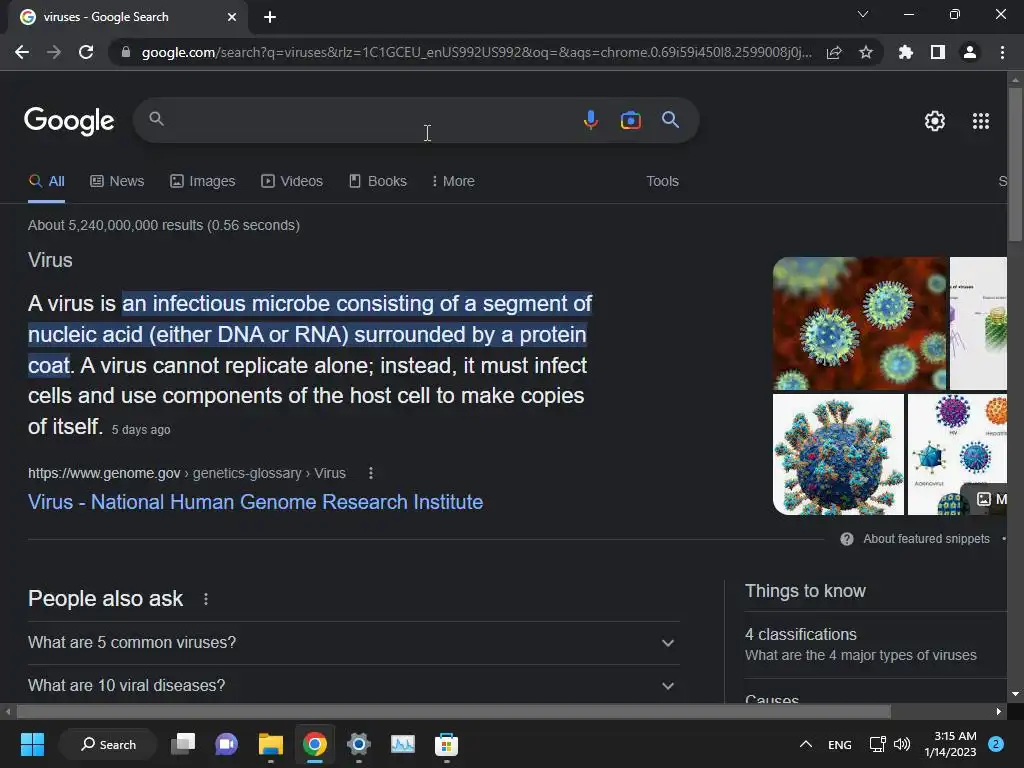Screen dimensions: 1024x768
Task: Open the single blue spiky virus thumbnail
Action: [x=839, y=455]
